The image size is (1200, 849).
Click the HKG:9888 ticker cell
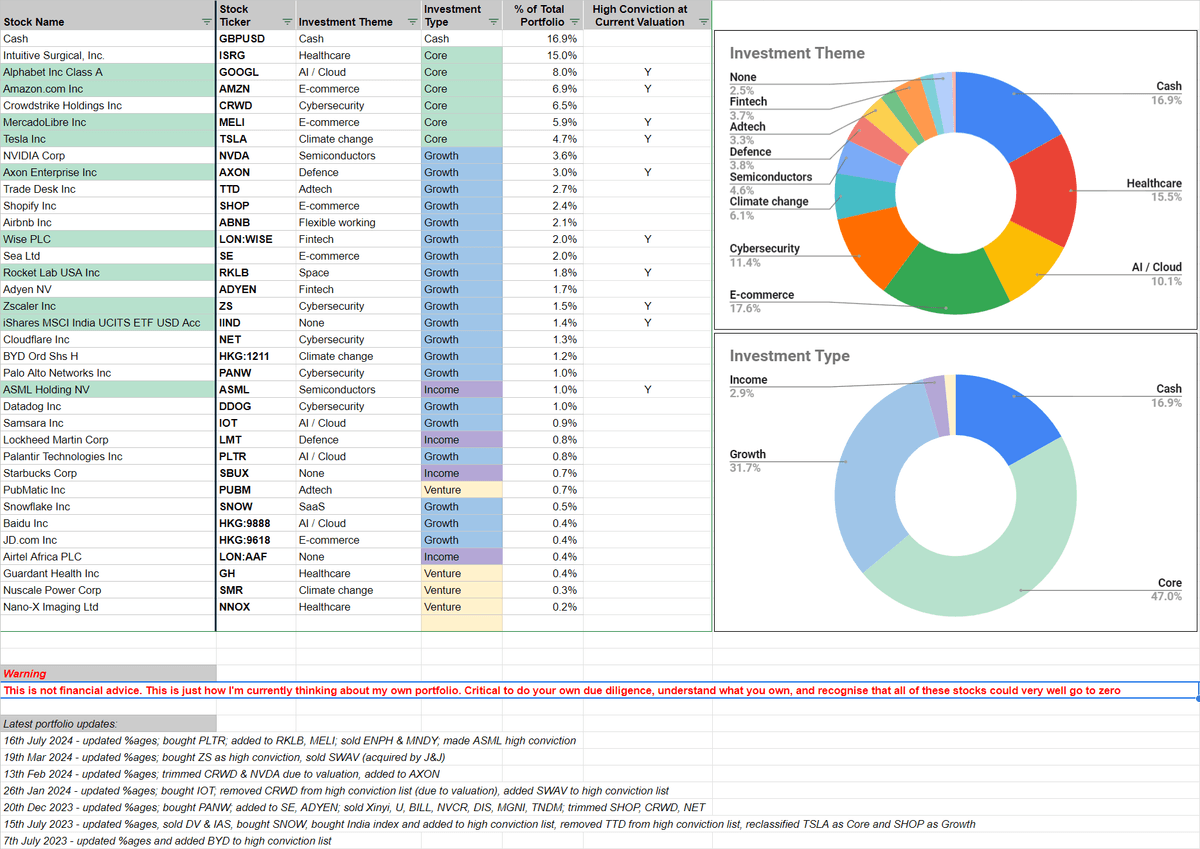[x=256, y=523]
